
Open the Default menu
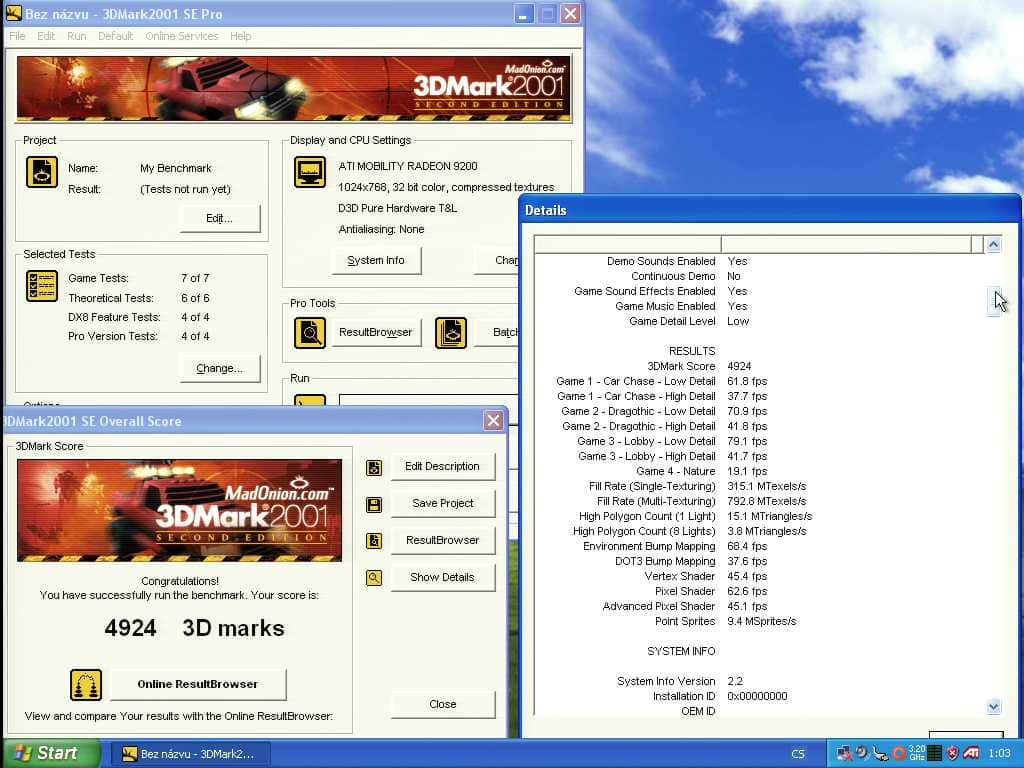(x=116, y=36)
